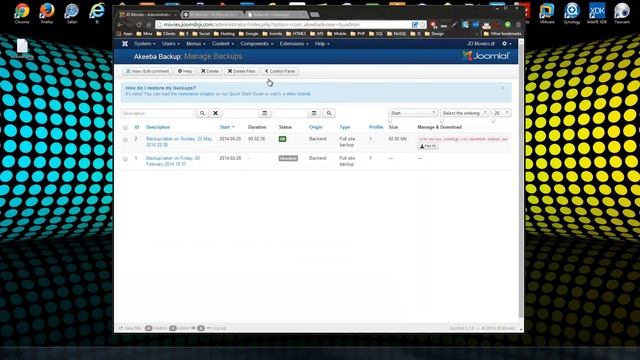Click the green circle extension icon
This screenshot has height=360, width=640.
click(508, 25)
